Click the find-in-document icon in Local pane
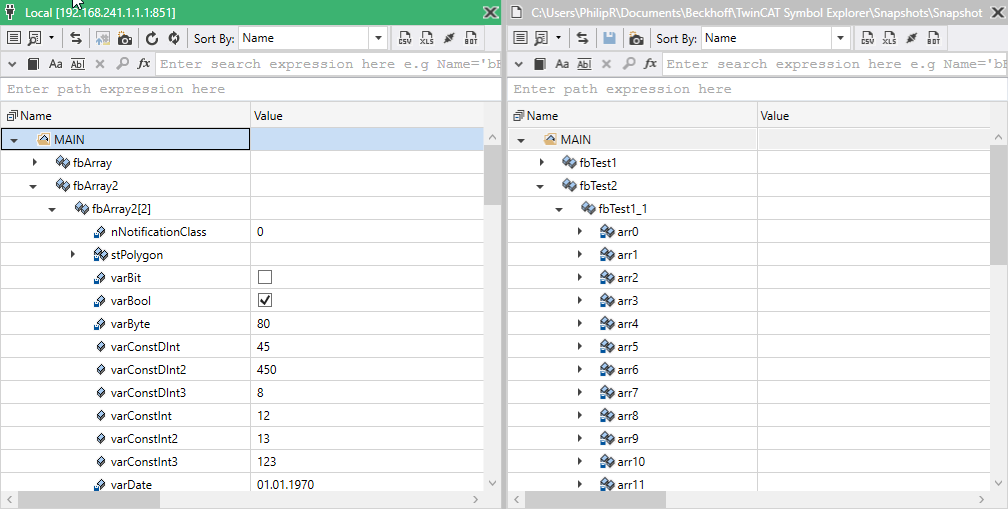The width and height of the screenshot is (1008, 509). point(35,39)
